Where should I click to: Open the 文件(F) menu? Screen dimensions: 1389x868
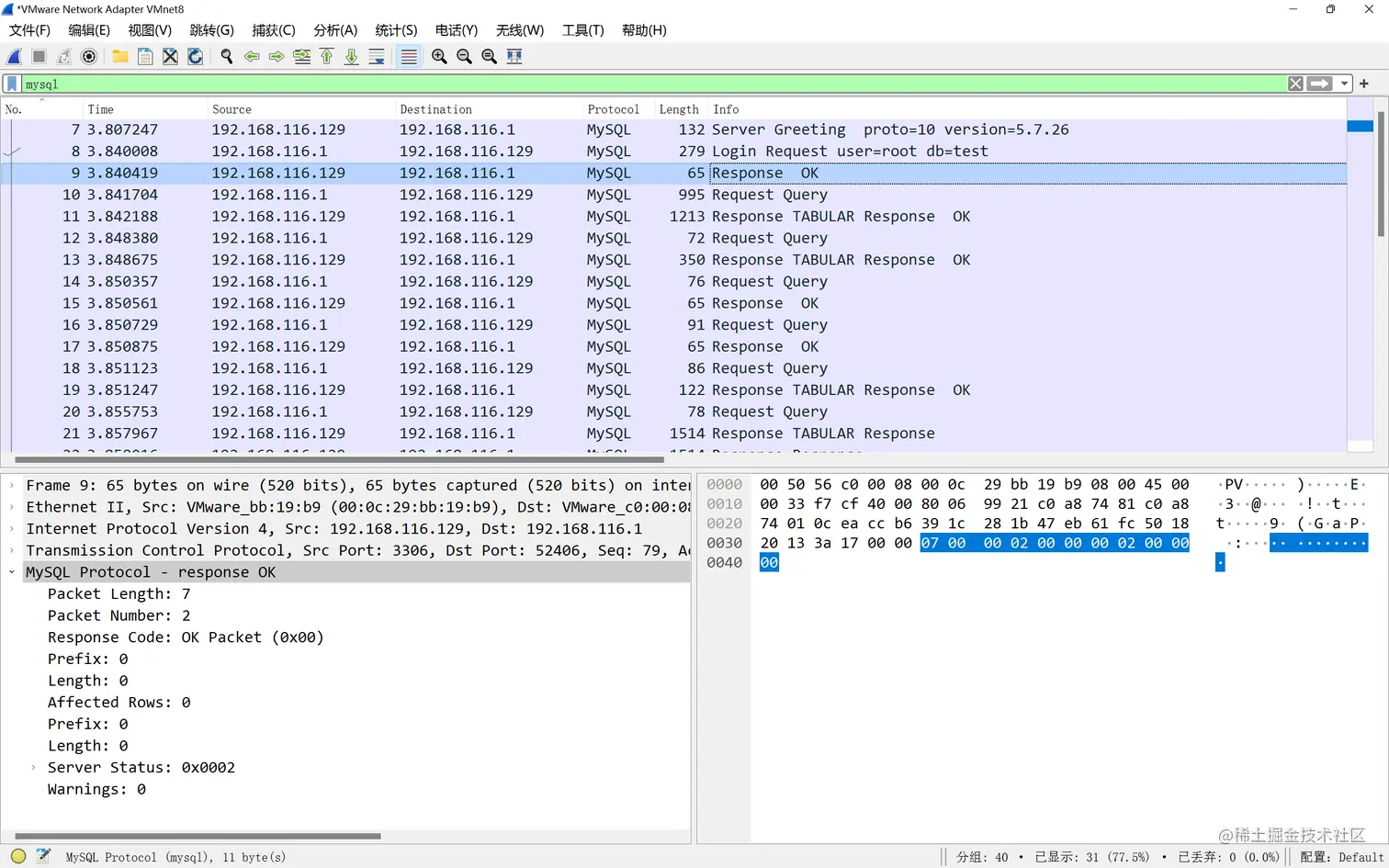(x=29, y=30)
